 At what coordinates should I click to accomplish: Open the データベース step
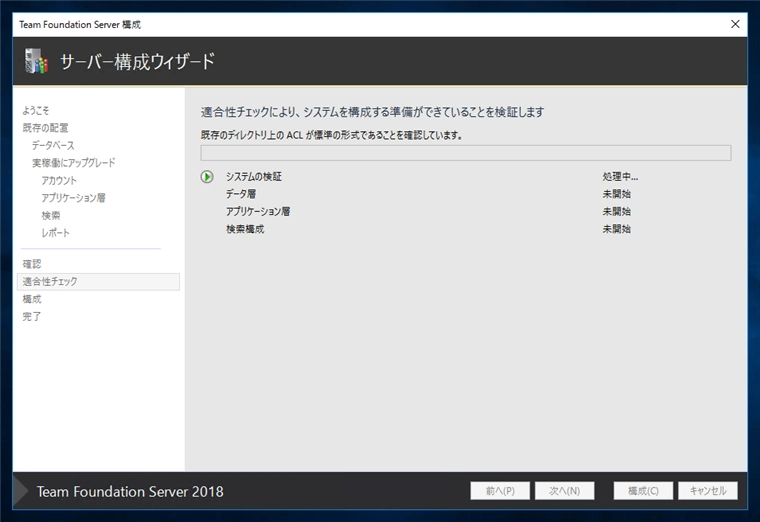click(53, 145)
